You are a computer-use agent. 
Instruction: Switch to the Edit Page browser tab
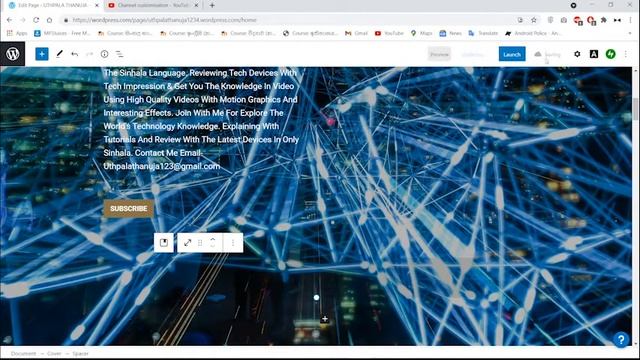pos(53,6)
